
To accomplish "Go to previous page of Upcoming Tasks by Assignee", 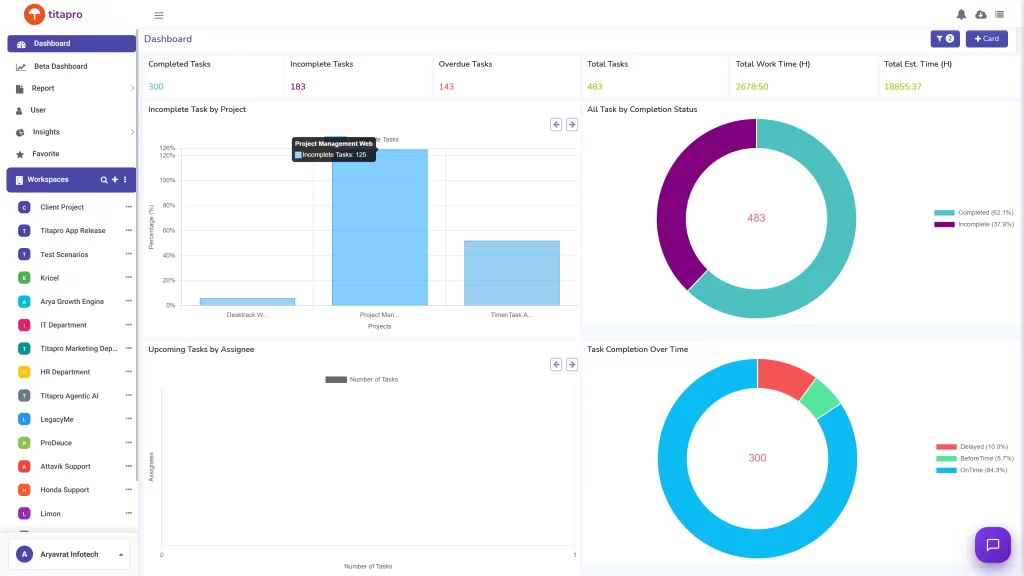I will (x=556, y=364).
